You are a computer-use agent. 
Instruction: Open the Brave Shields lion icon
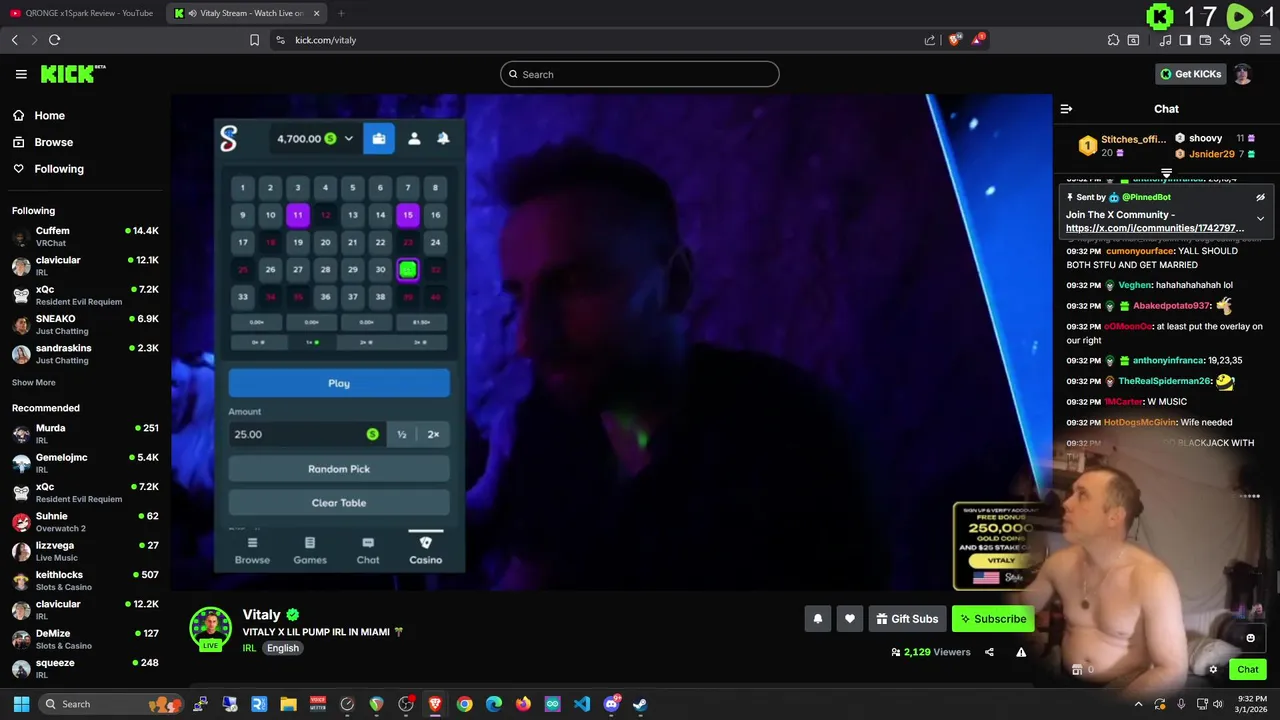coord(954,40)
